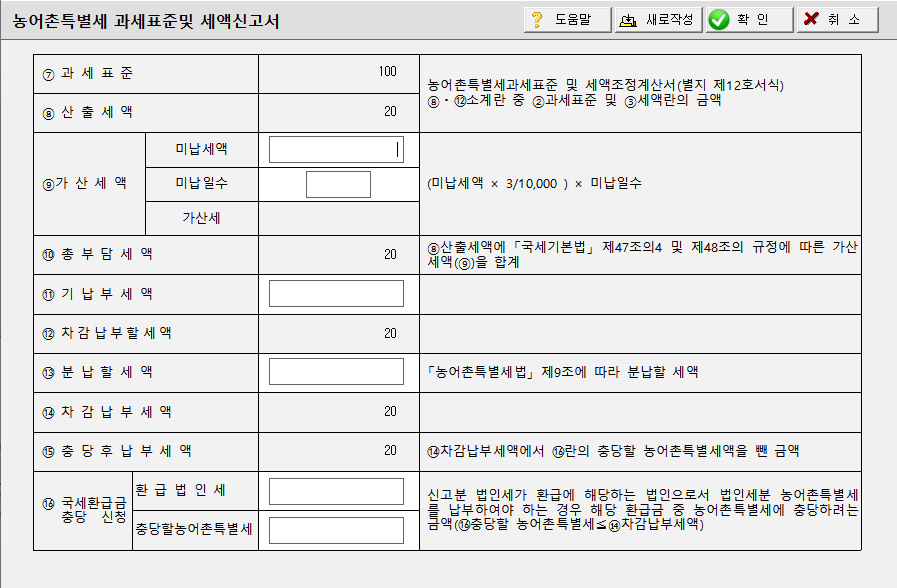Viewport: 897px width, 588px height.
Task: Click the ⑭ 차감납부세액 row label
Action: 107,412
